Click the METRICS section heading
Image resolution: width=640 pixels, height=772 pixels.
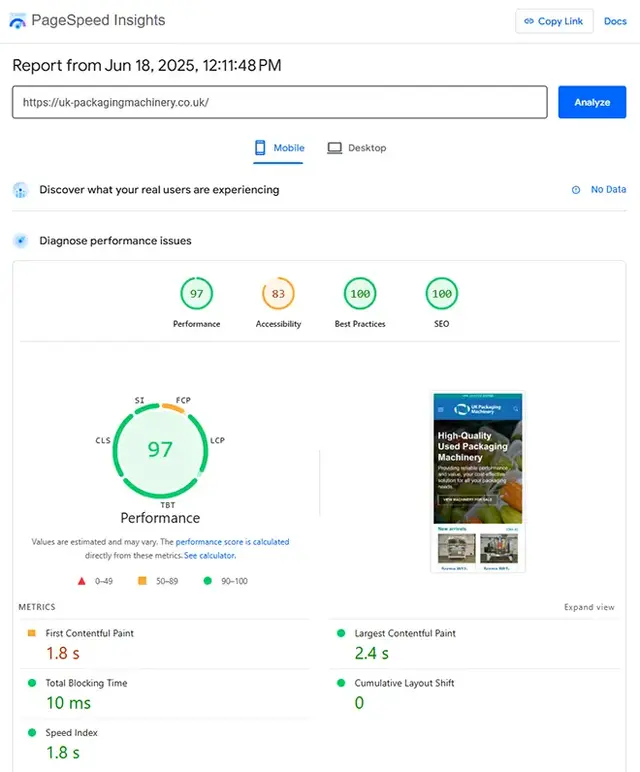pos(37,607)
